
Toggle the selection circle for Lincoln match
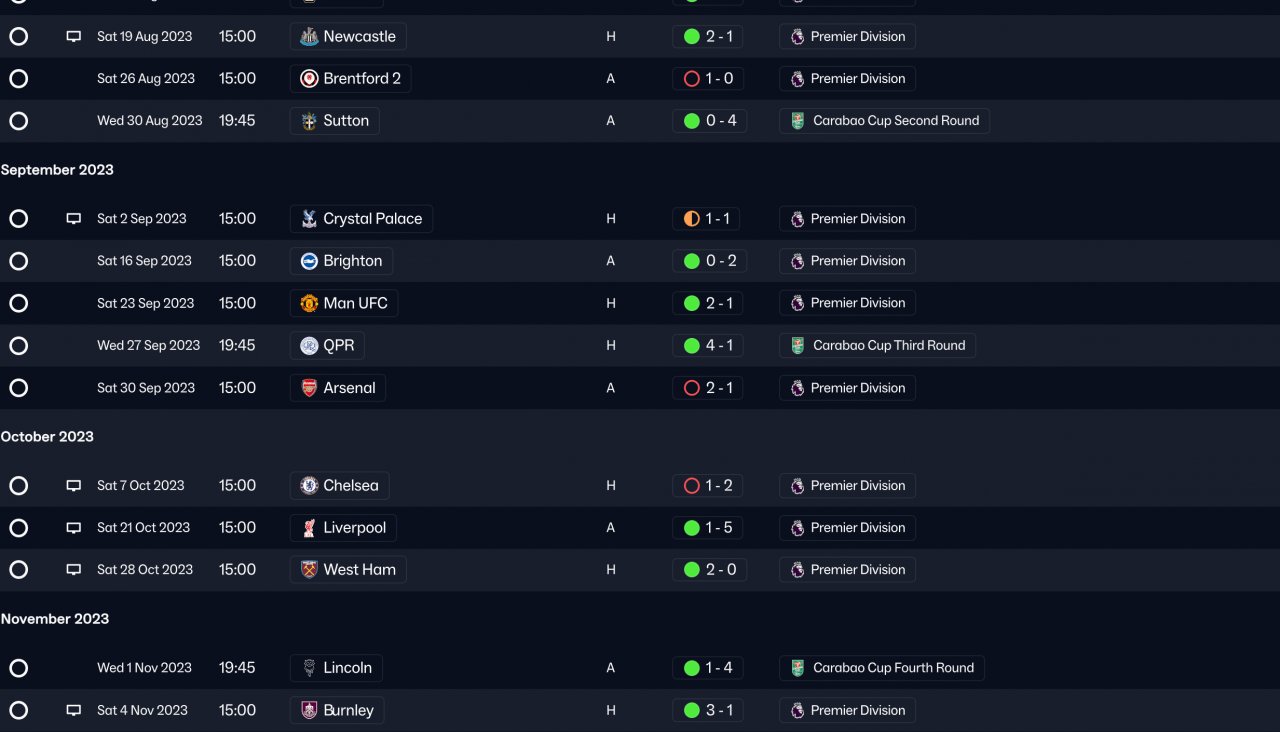(18, 668)
